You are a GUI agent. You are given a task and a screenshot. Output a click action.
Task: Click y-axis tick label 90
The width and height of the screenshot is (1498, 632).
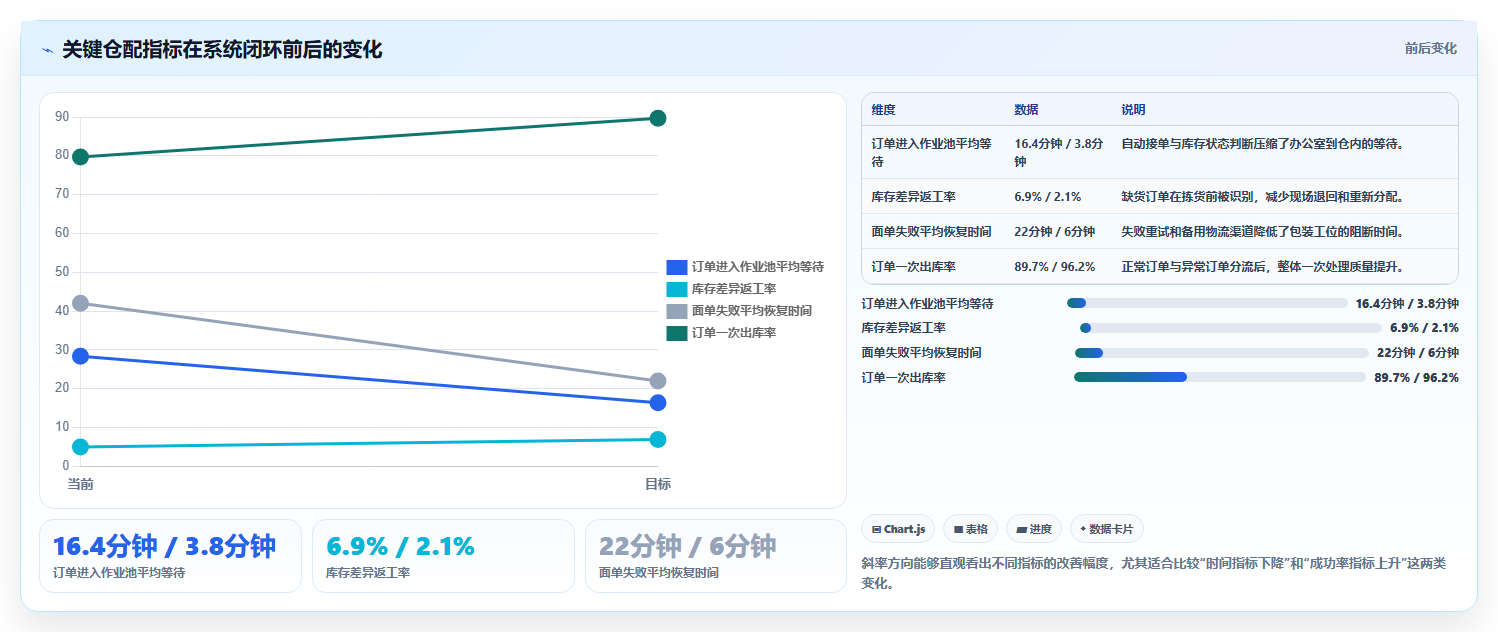[62, 117]
